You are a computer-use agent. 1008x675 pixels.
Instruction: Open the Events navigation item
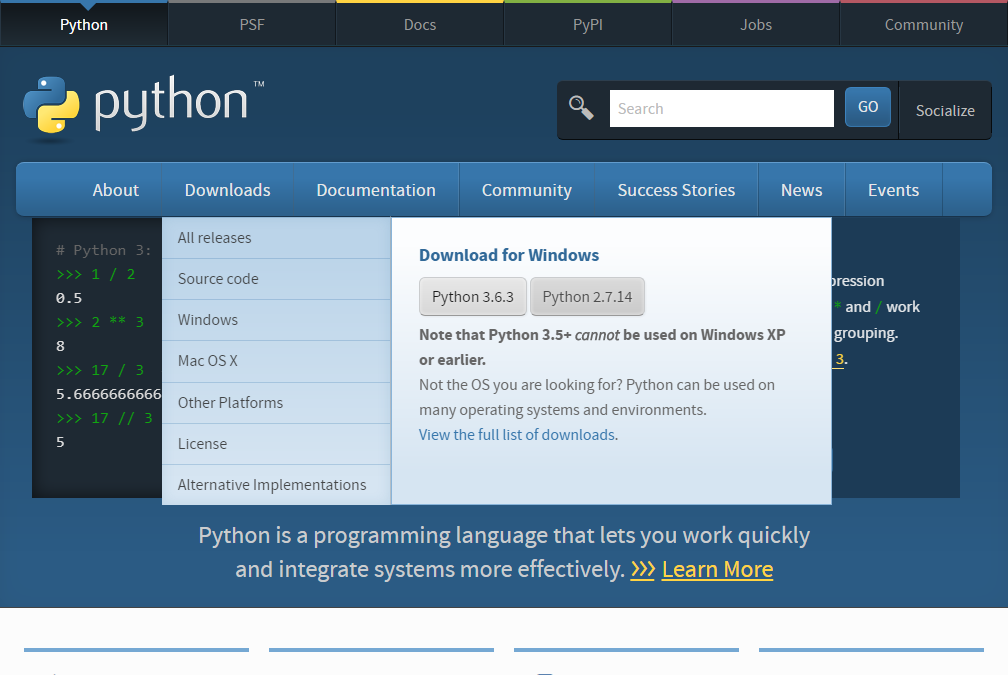point(894,190)
